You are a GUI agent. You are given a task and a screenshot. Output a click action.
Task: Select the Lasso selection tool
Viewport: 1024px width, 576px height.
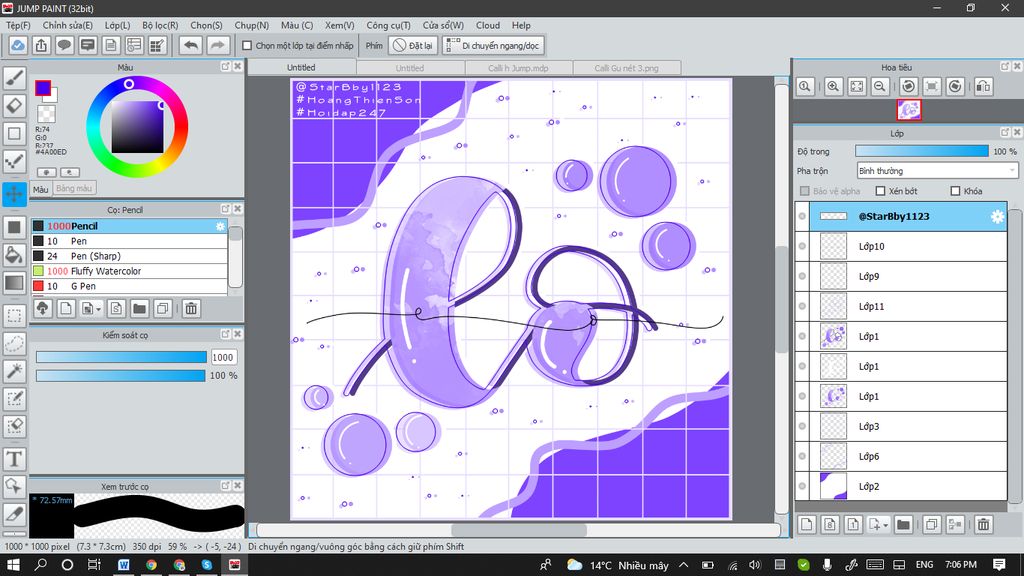tap(14, 343)
